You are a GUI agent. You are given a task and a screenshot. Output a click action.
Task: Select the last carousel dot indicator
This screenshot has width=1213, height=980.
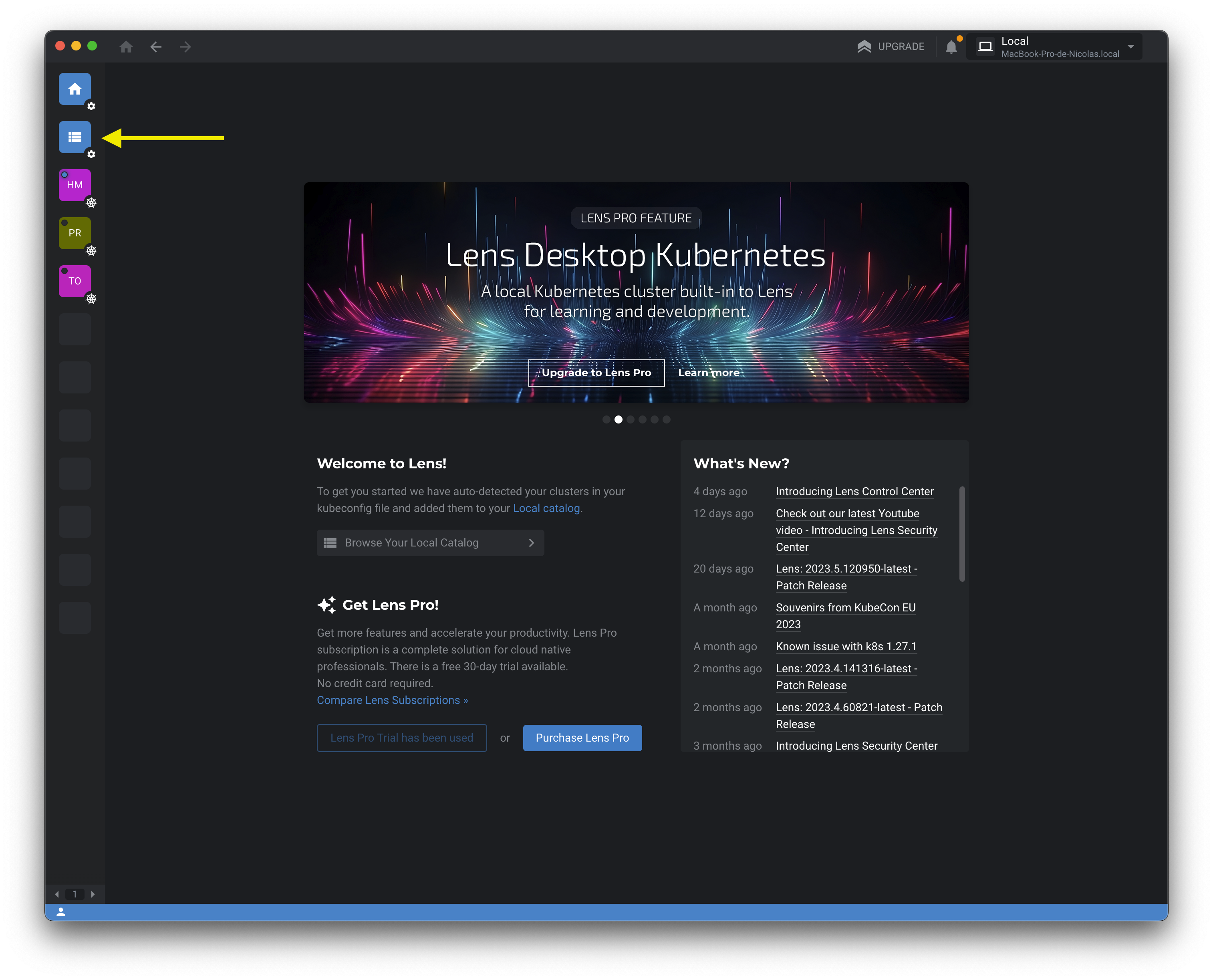(667, 419)
